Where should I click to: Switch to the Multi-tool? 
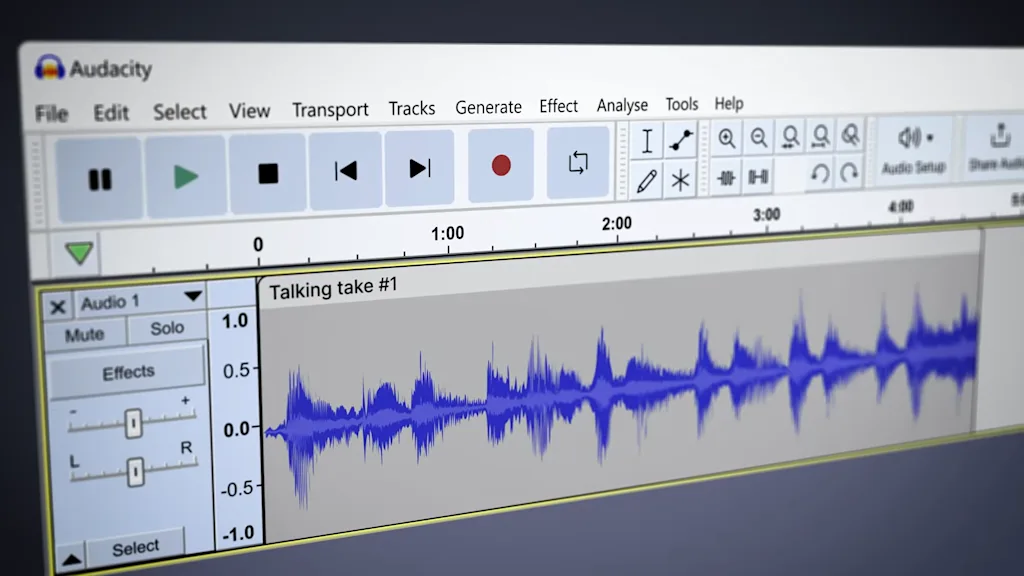point(679,177)
